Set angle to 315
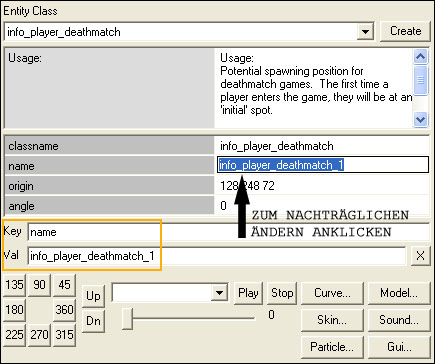This screenshot has width=435, height=364. [64, 335]
